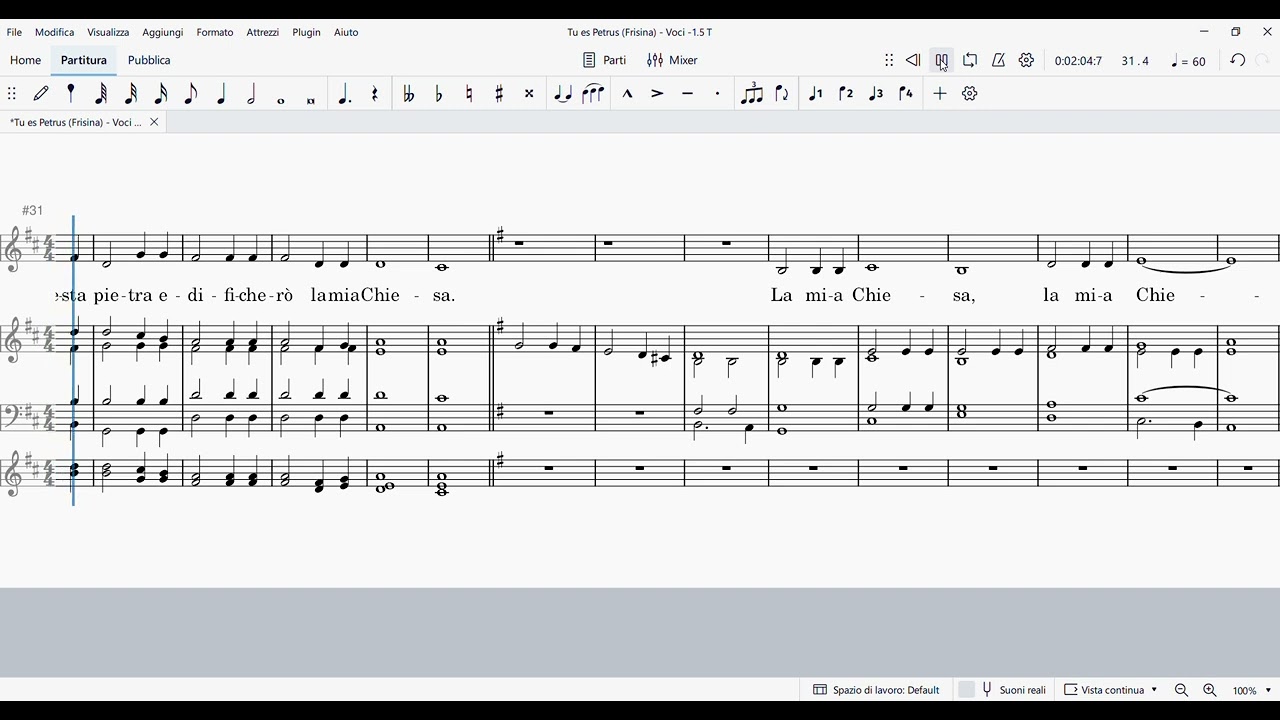Expand the Vista continua view mode dropdown

tap(1111, 690)
